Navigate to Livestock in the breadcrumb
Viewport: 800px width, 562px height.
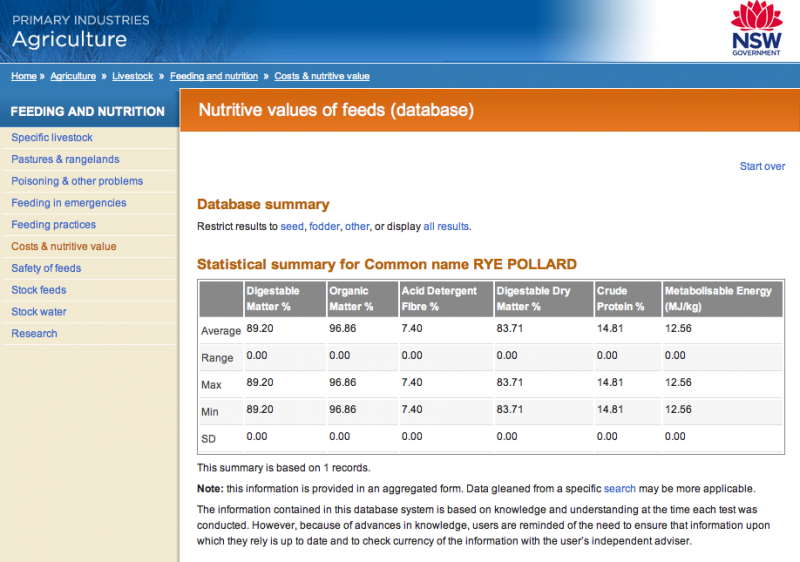click(x=133, y=76)
